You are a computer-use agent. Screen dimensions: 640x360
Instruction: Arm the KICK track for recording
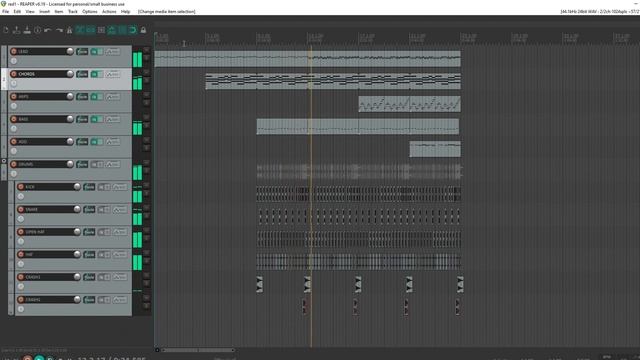[21, 187]
